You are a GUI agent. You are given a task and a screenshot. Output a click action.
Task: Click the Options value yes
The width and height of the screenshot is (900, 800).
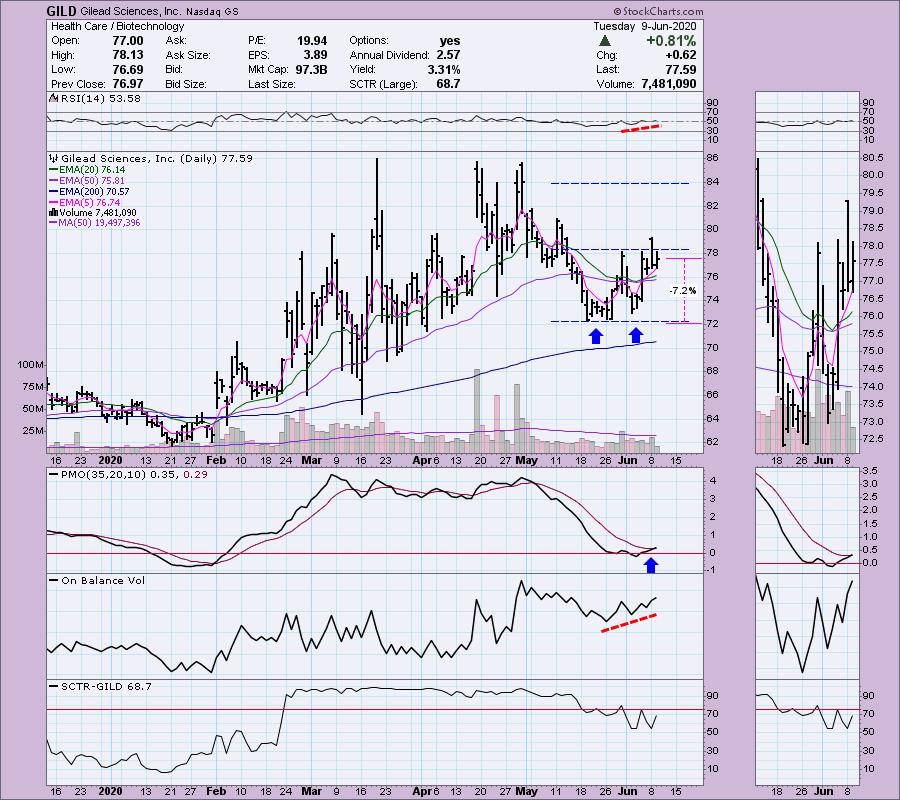[x=449, y=41]
